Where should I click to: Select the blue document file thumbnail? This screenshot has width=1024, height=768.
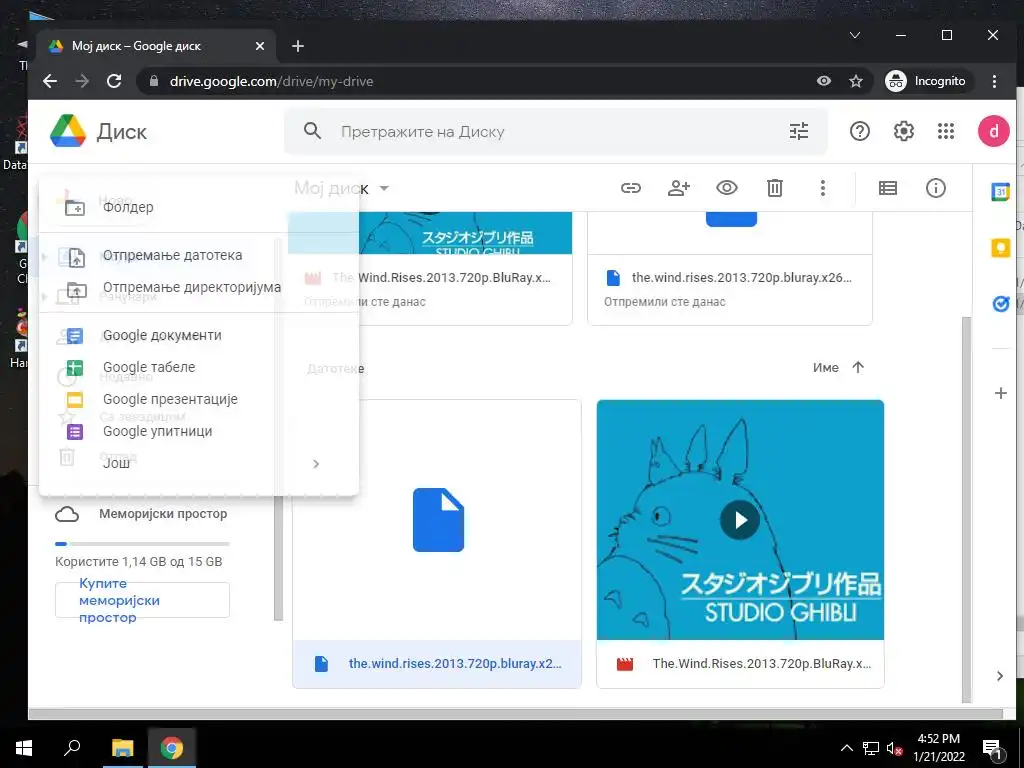click(x=438, y=520)
